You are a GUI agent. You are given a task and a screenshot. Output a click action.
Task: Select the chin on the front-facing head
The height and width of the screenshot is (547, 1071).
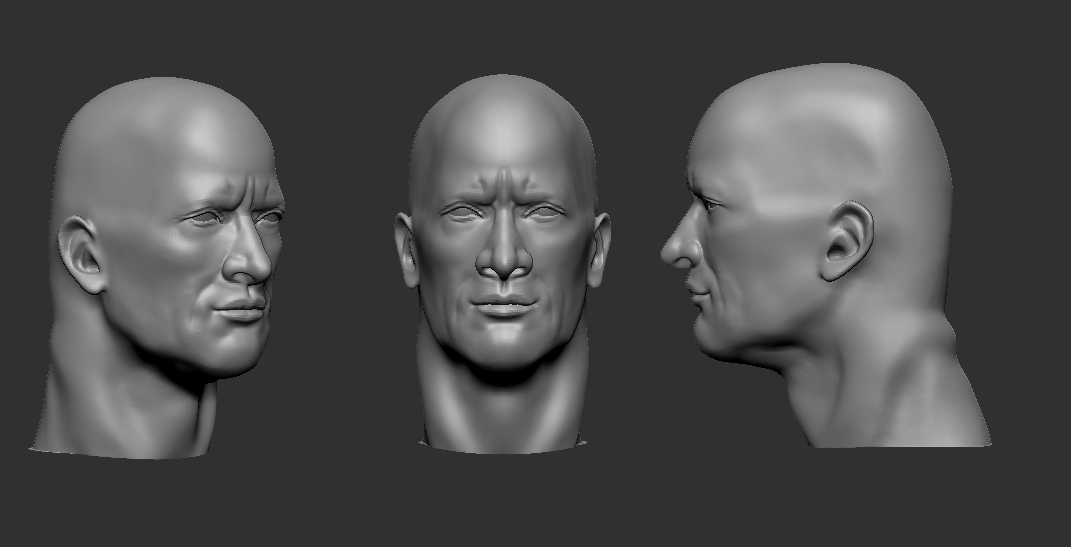(504, 348)
